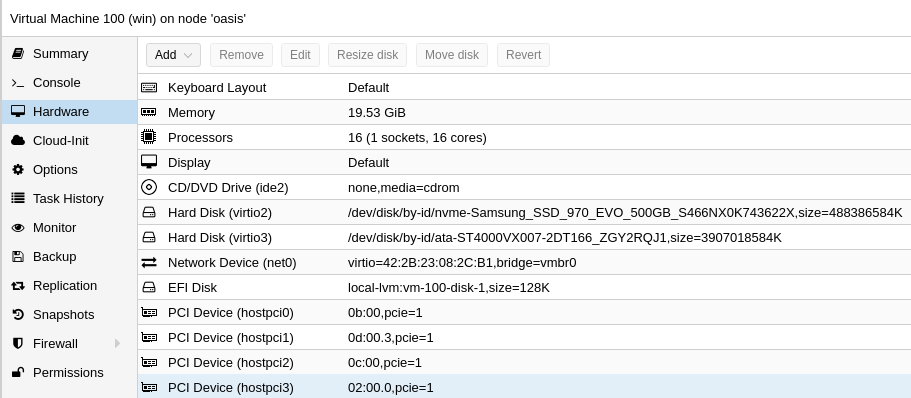This screenshot has width=911, height=398.
Task: Open the Snapshots history icon
Action: (18, 314)
